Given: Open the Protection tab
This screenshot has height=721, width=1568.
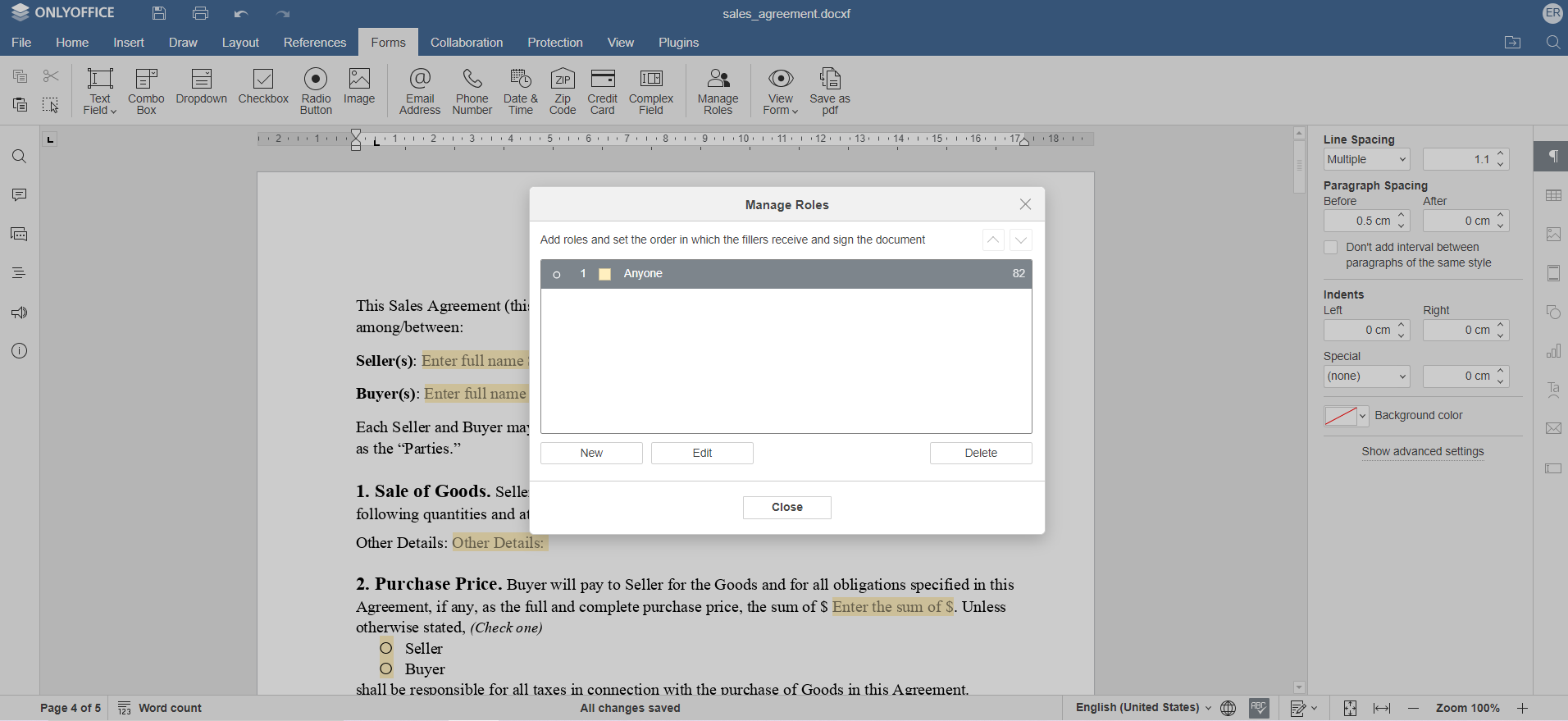Looking at the screenshot, I should point(554,43).
